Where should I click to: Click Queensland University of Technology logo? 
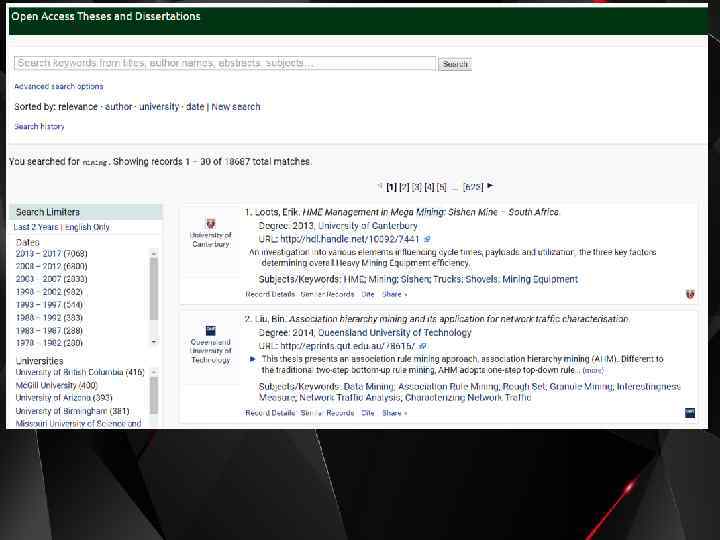[211, 330]
